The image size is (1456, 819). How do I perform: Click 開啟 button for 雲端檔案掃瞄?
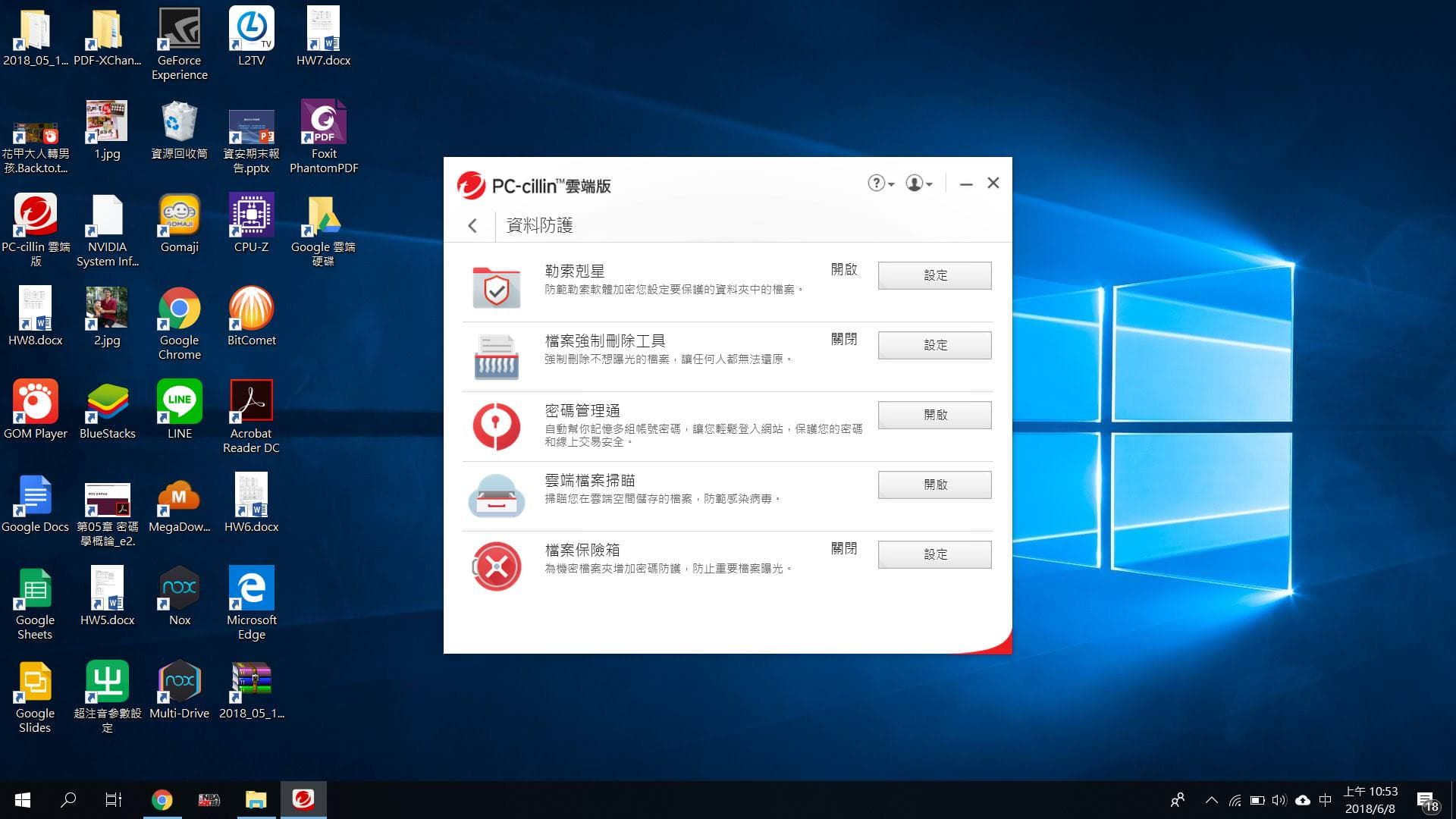pyautogui.click(x=934, y=485)
